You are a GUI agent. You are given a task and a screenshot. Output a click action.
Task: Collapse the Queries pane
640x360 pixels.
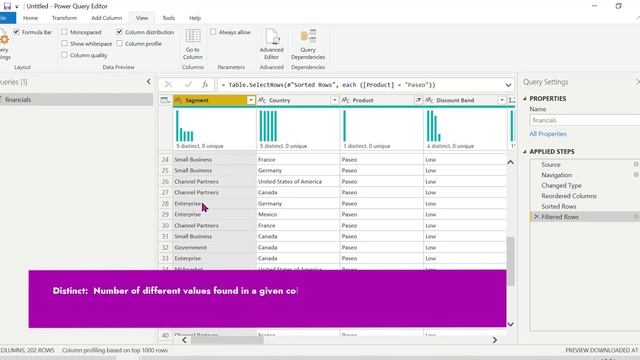[x=149, y=82]
